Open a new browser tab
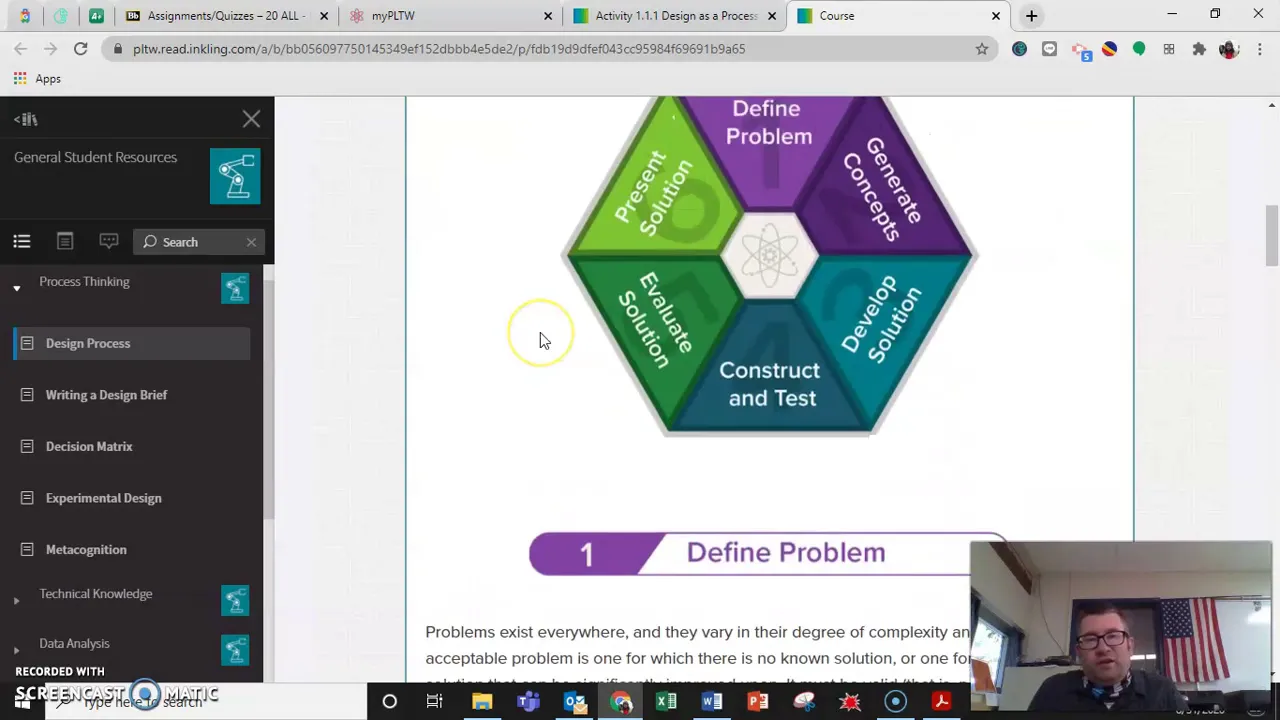1280x720 pixels. coord(1031,16)
